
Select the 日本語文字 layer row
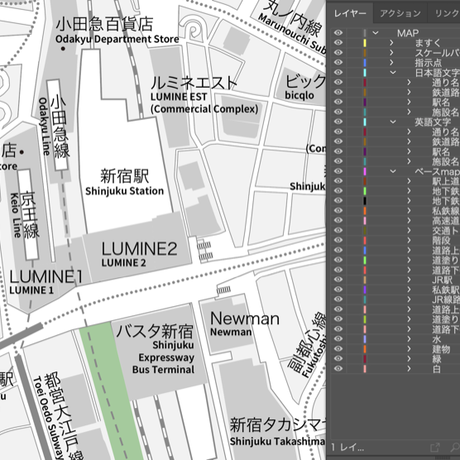[x=394, y=72]
